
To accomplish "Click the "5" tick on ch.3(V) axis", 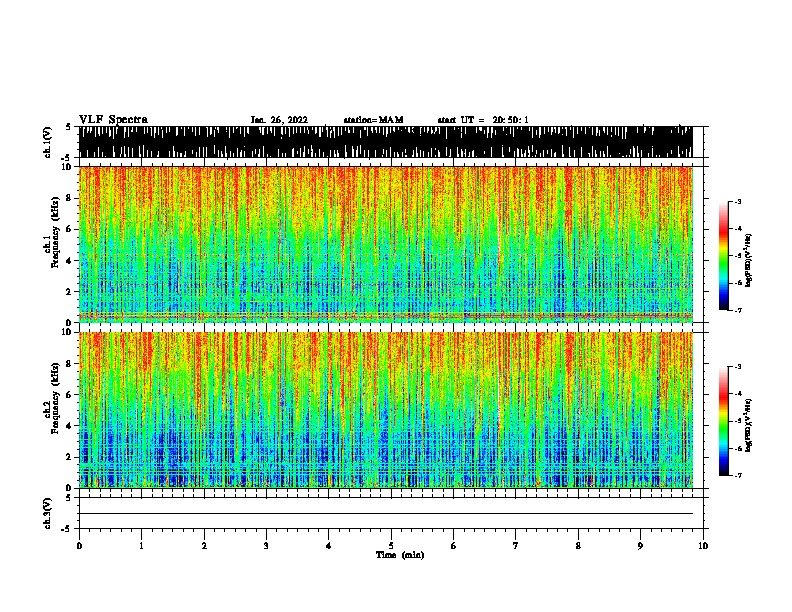I will pos(69,498).
